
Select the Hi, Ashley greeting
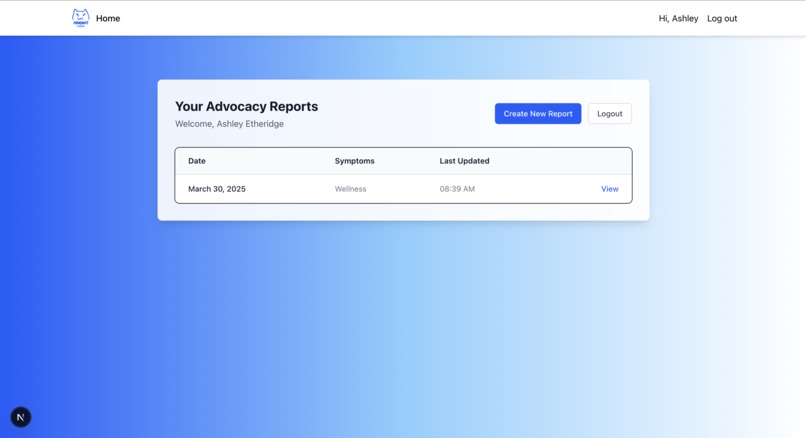click(x=678, y=19)
